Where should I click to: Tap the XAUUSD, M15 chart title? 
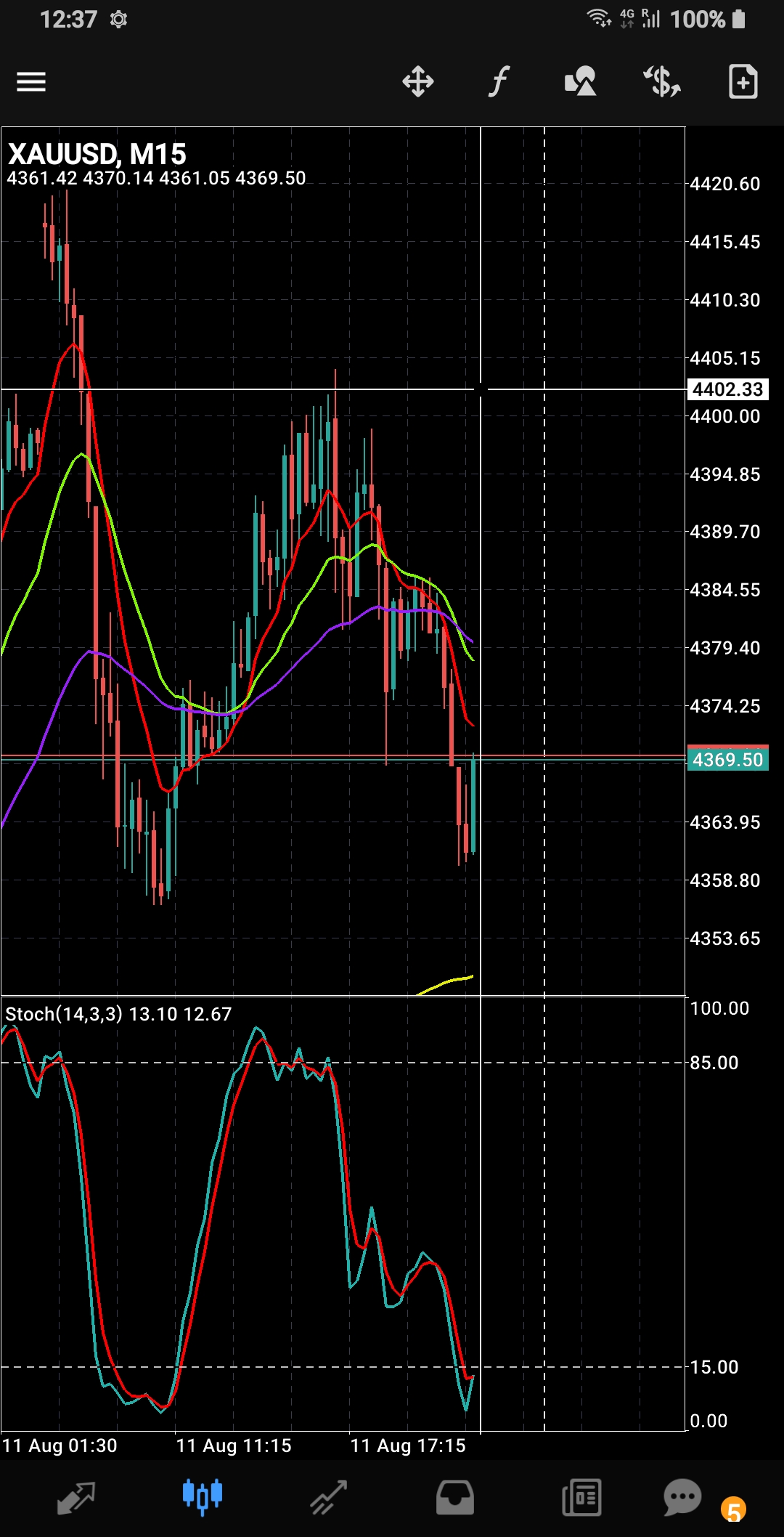click(x=97, y=154)
